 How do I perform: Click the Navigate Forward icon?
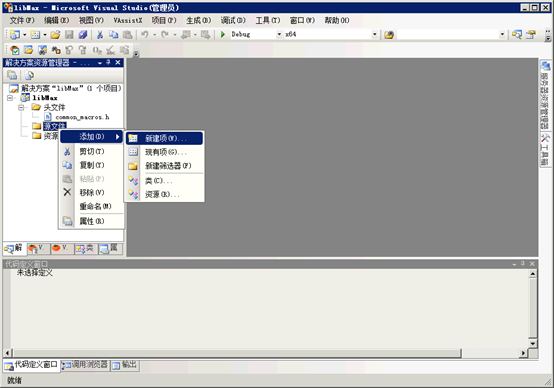[205, 35]
